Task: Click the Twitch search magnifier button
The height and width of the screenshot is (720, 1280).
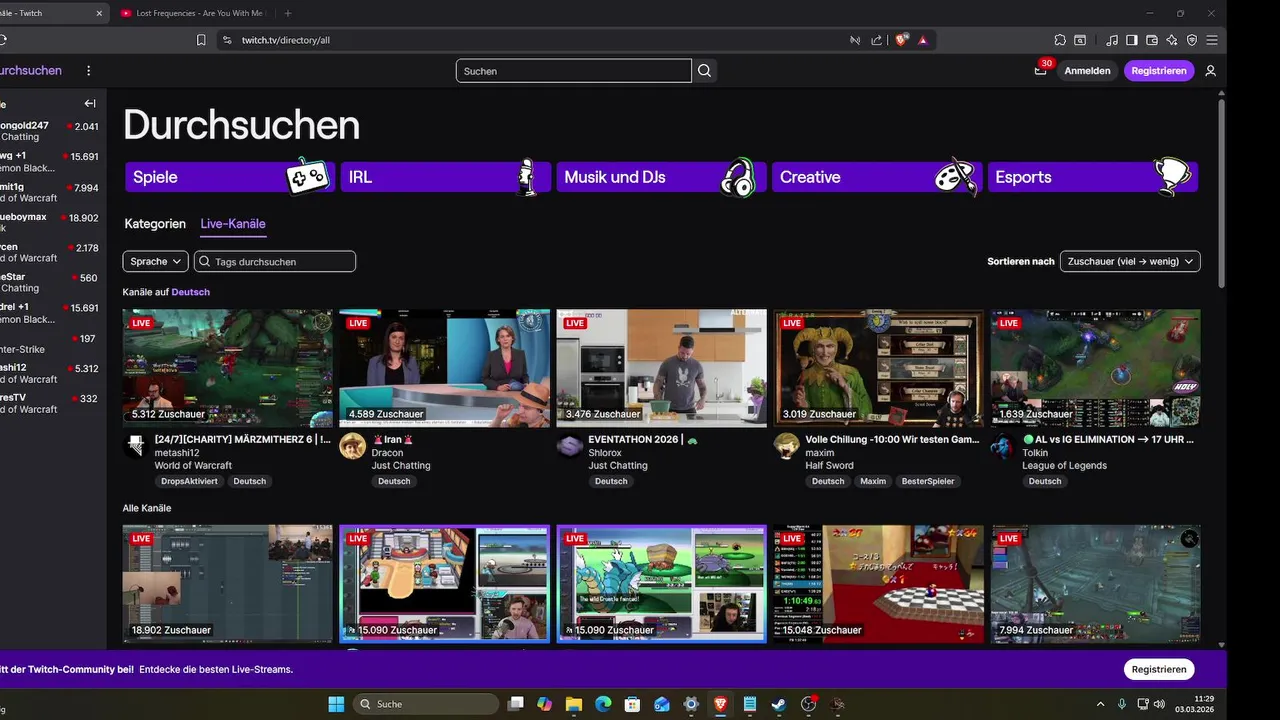Action: 705,71
